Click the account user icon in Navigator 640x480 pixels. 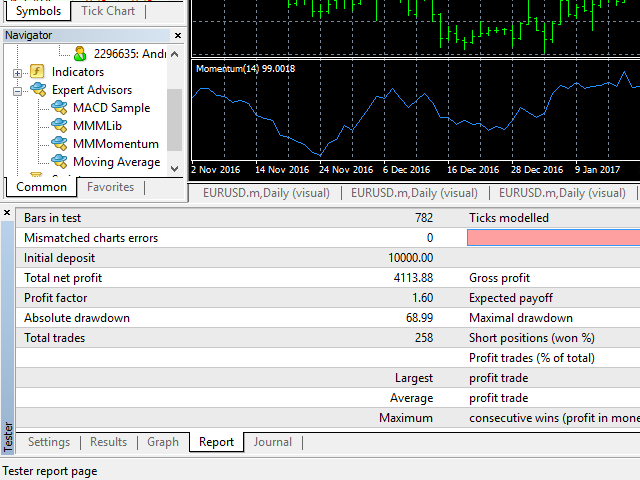(80, 54)
